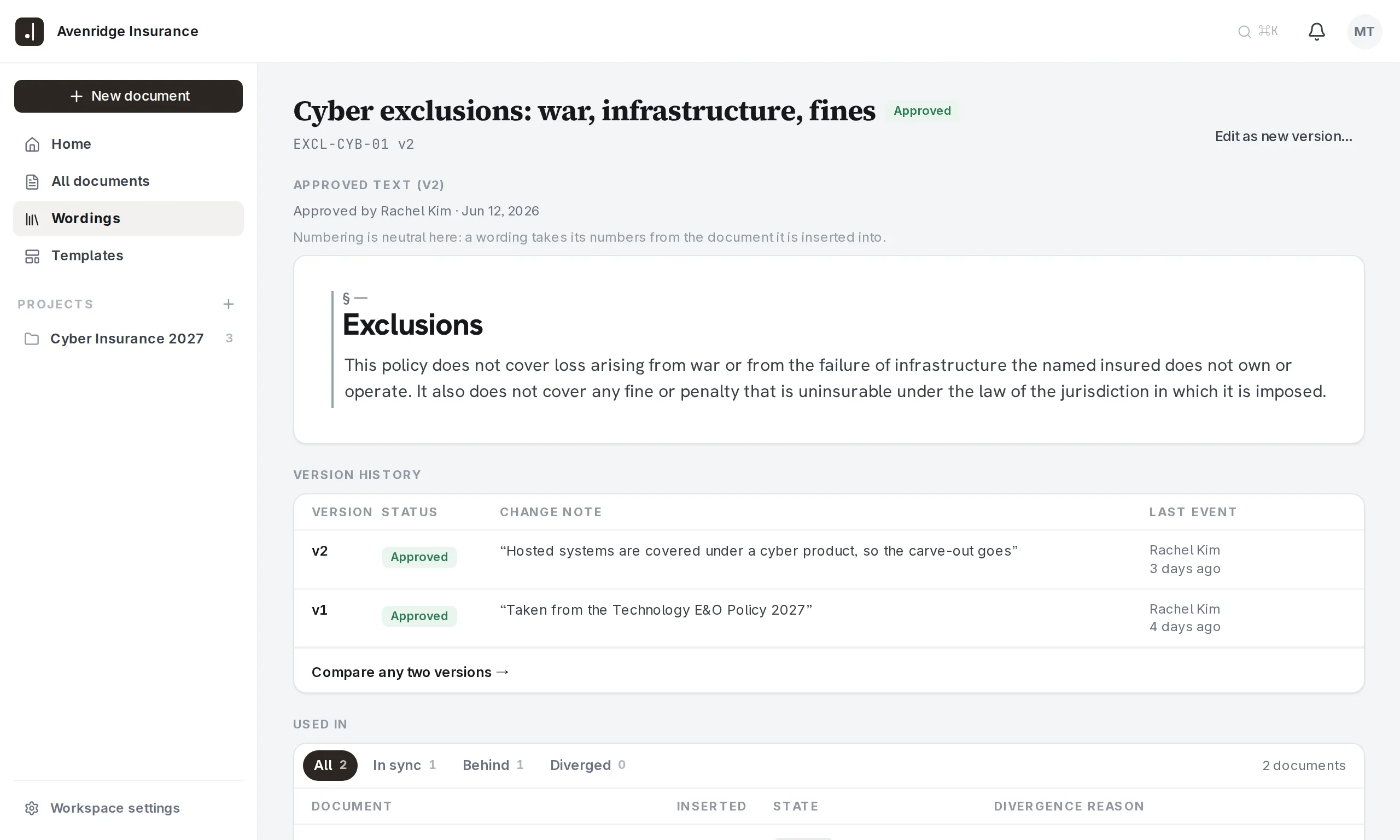Click the Home house icon
The image size is (1400, 840).
tap(32, 144)
